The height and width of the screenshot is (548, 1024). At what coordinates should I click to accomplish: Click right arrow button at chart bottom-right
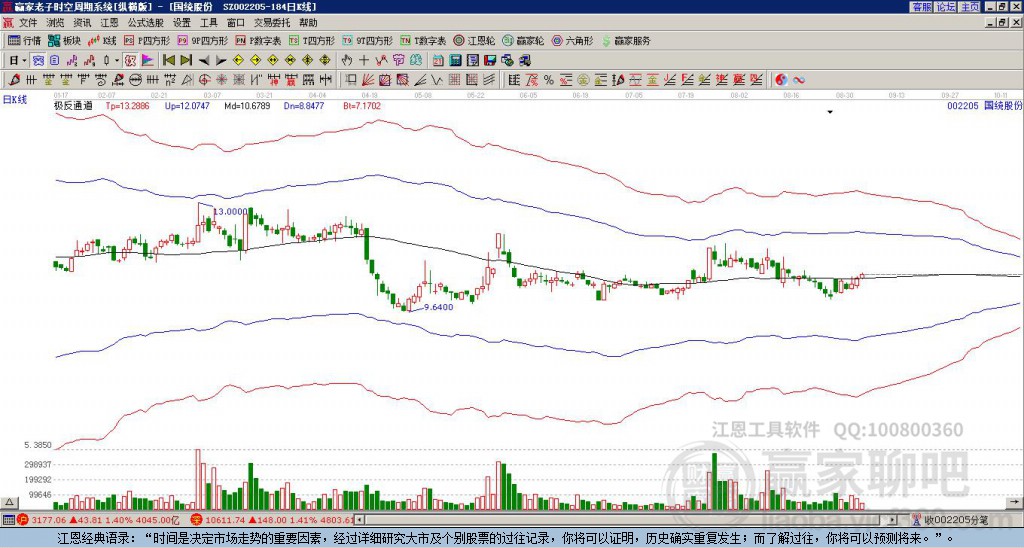pyautogui.click(x=1015, y=502)
